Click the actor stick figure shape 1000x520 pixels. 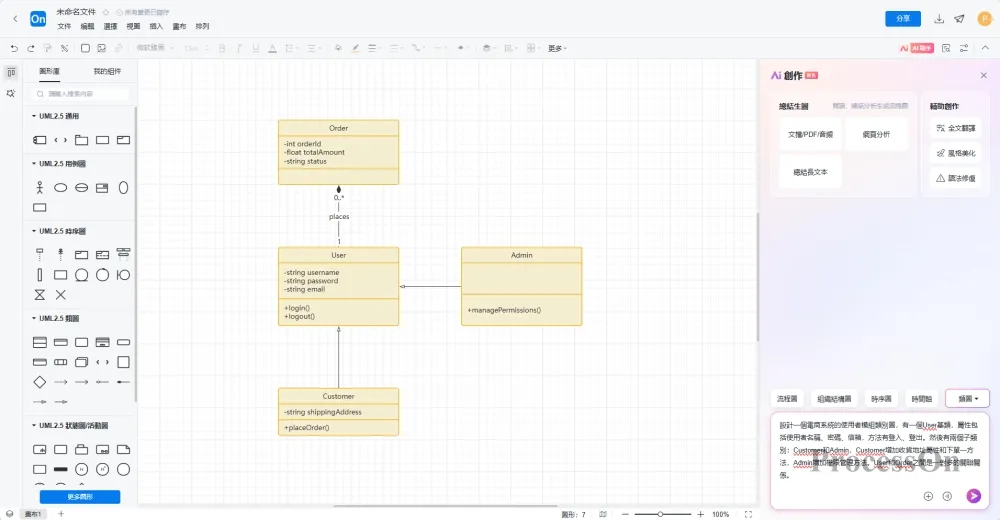click(x=40, y=187)
